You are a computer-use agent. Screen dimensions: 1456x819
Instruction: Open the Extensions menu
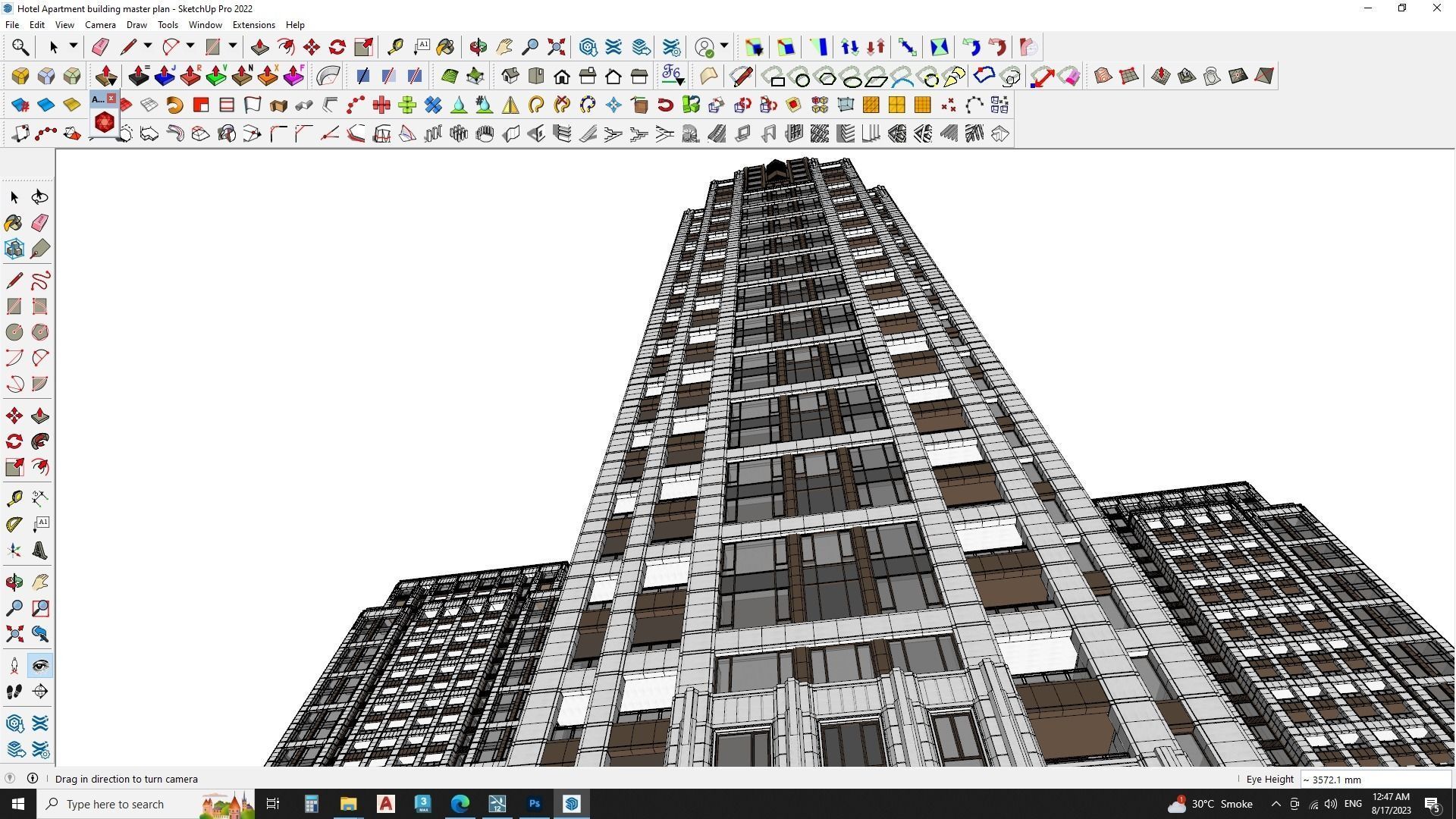(x=254, y=25)
